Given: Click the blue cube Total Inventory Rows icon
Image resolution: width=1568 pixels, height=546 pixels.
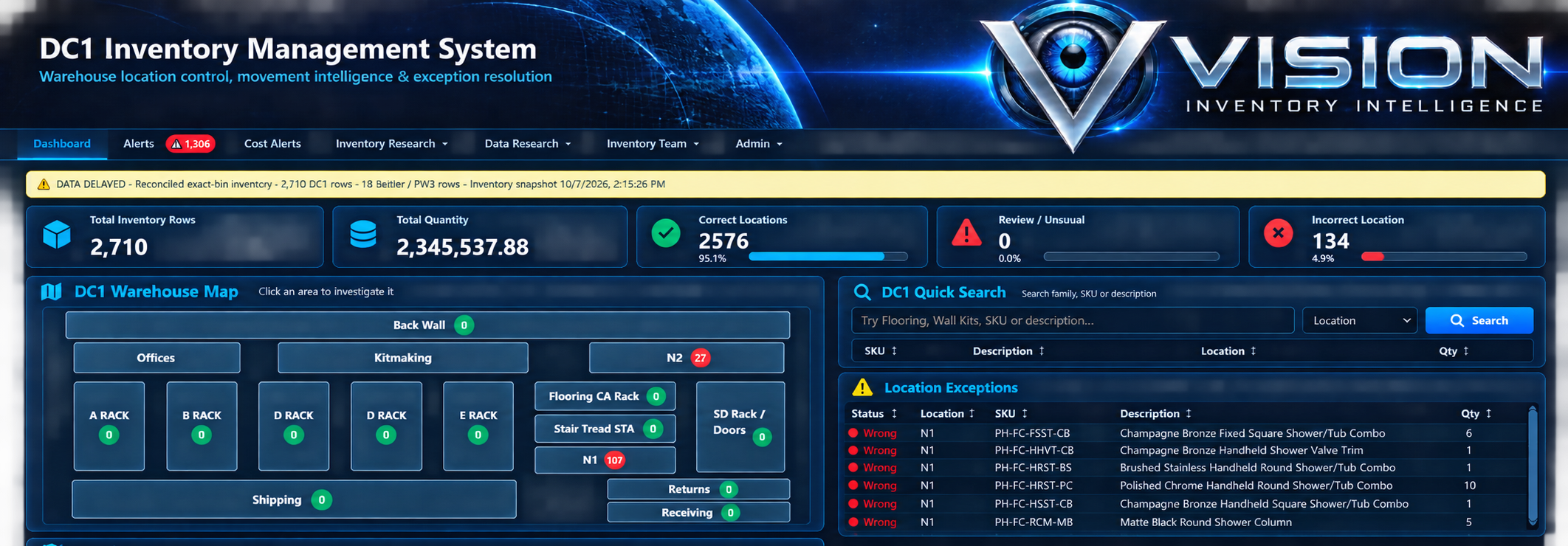Looking at the screenshot, I should (x=57, y=235).
